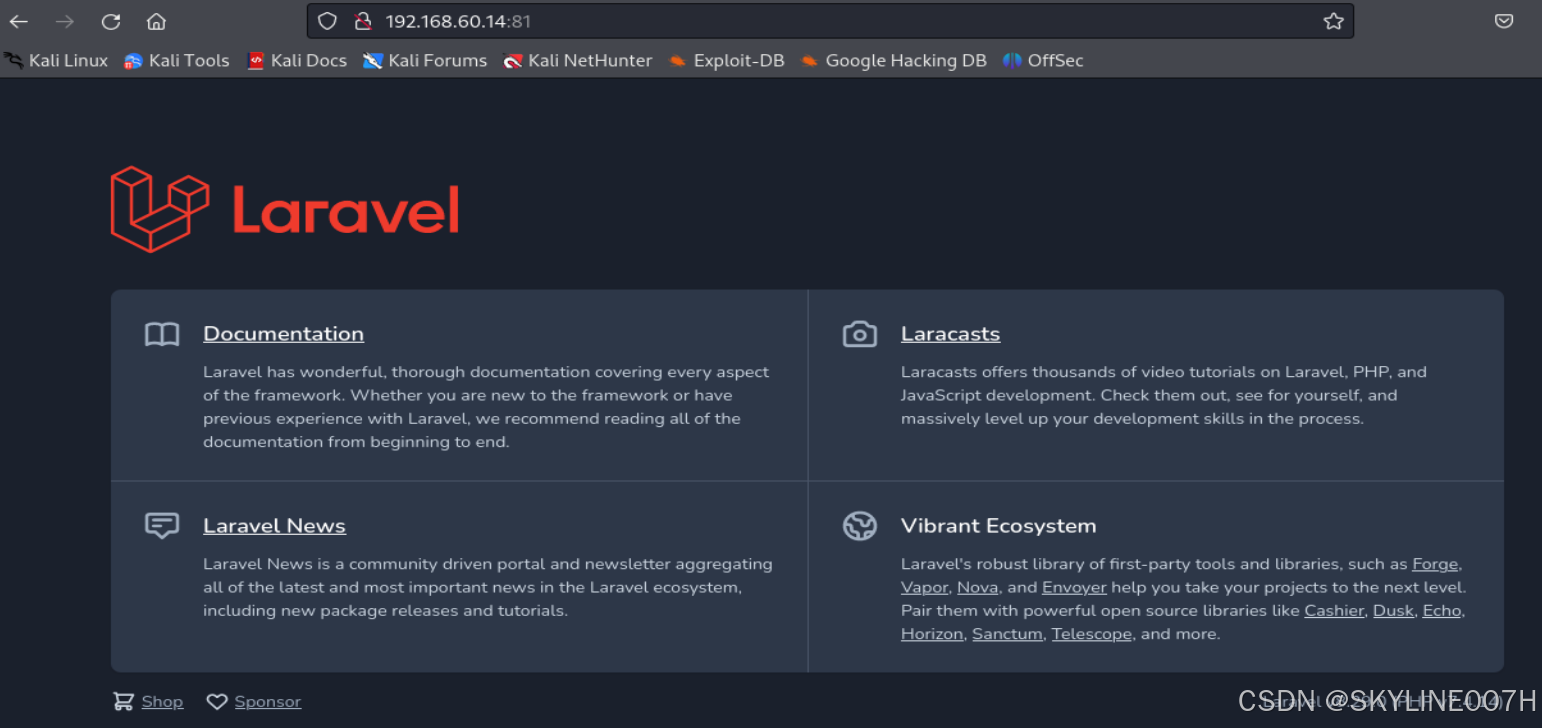Screen dimensions: 1542x728
Task: Toggle the bookmark star for this page
Action: click(x=1333, y=20)
